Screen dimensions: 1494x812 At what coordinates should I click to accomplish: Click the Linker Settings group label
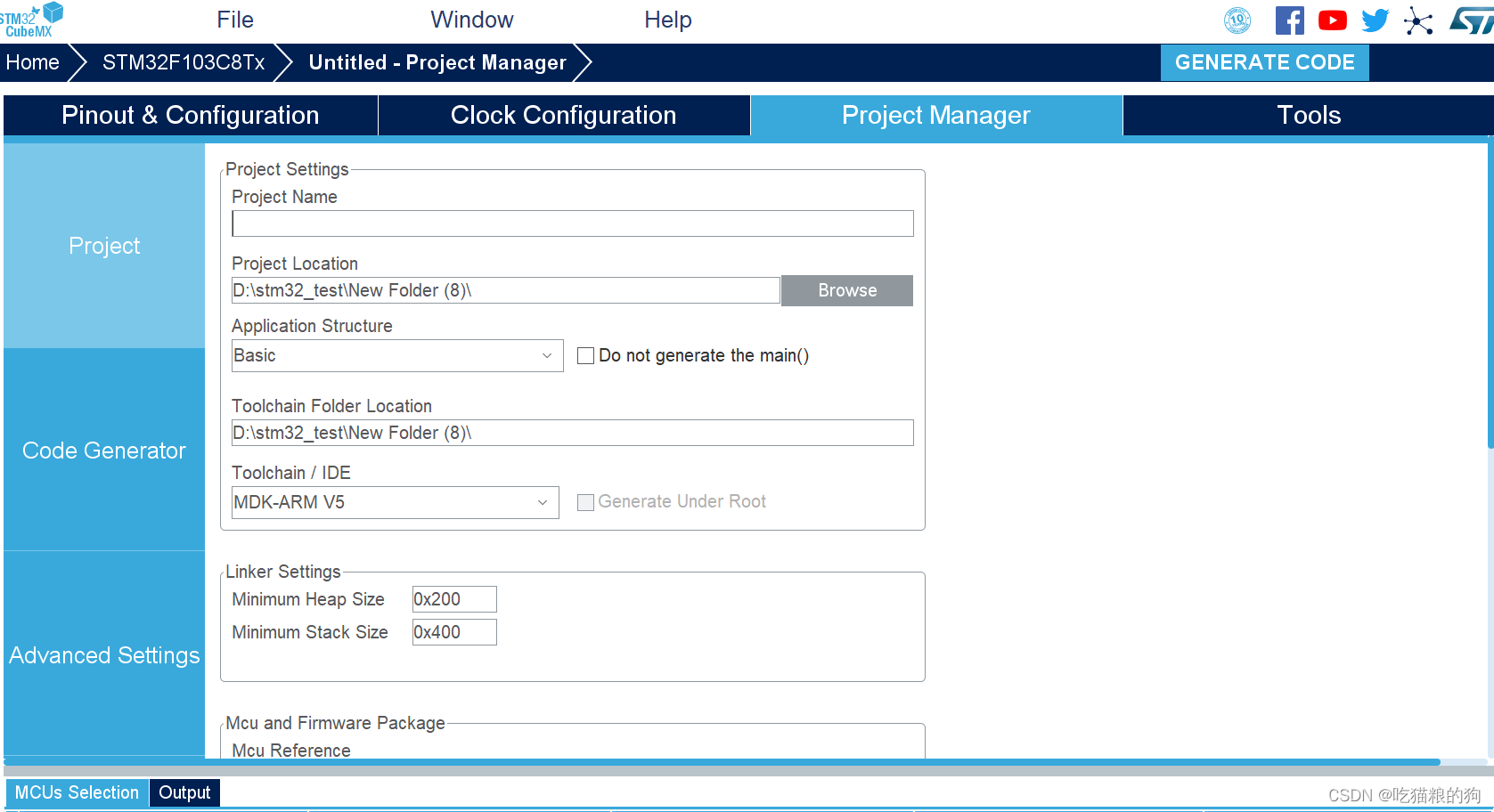click(x=283, y=572)
